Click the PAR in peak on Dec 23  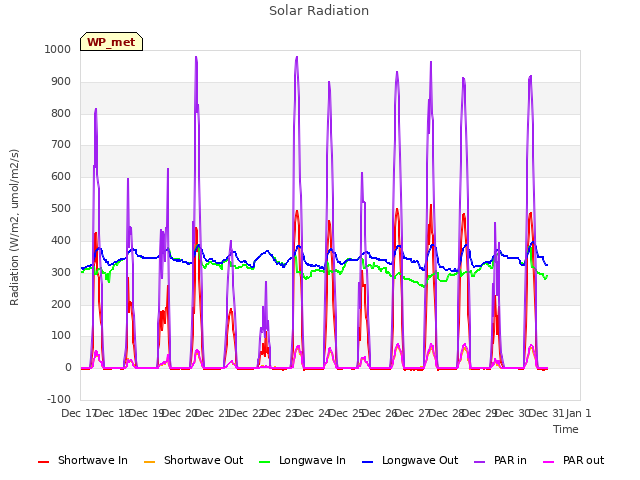coord(297,57)
